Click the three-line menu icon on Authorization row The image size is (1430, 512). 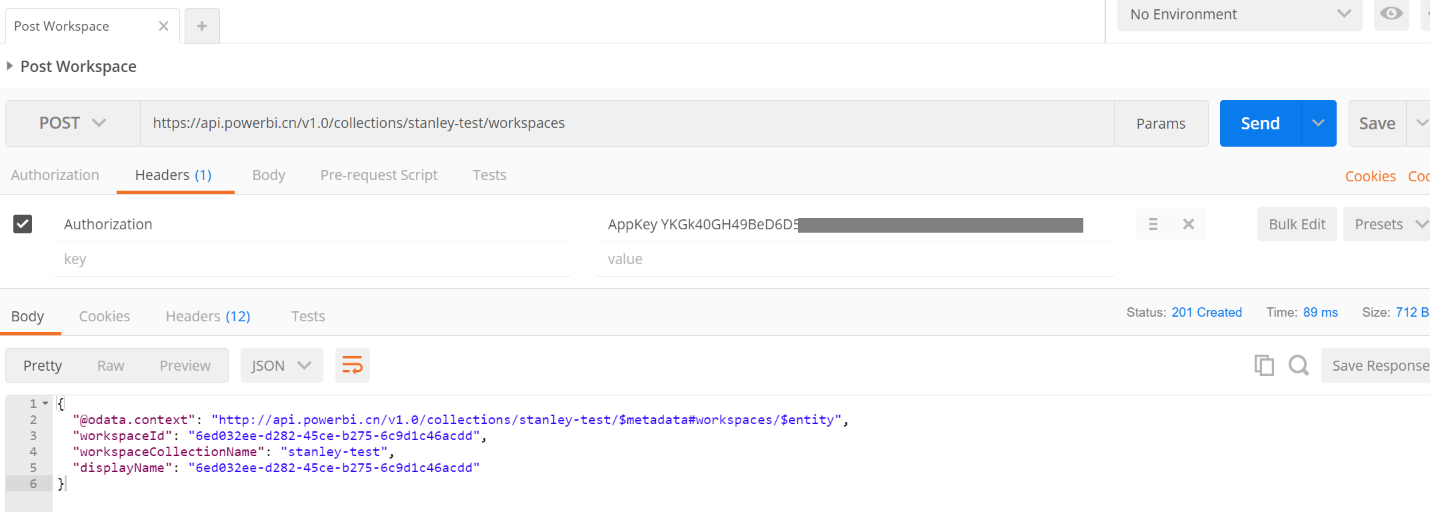(x=1153, y=224)
